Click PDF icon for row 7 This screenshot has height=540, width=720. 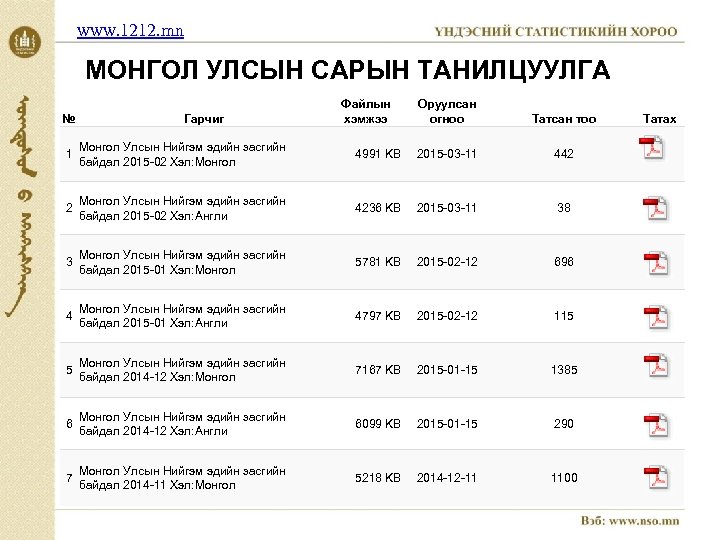(655, 479)
